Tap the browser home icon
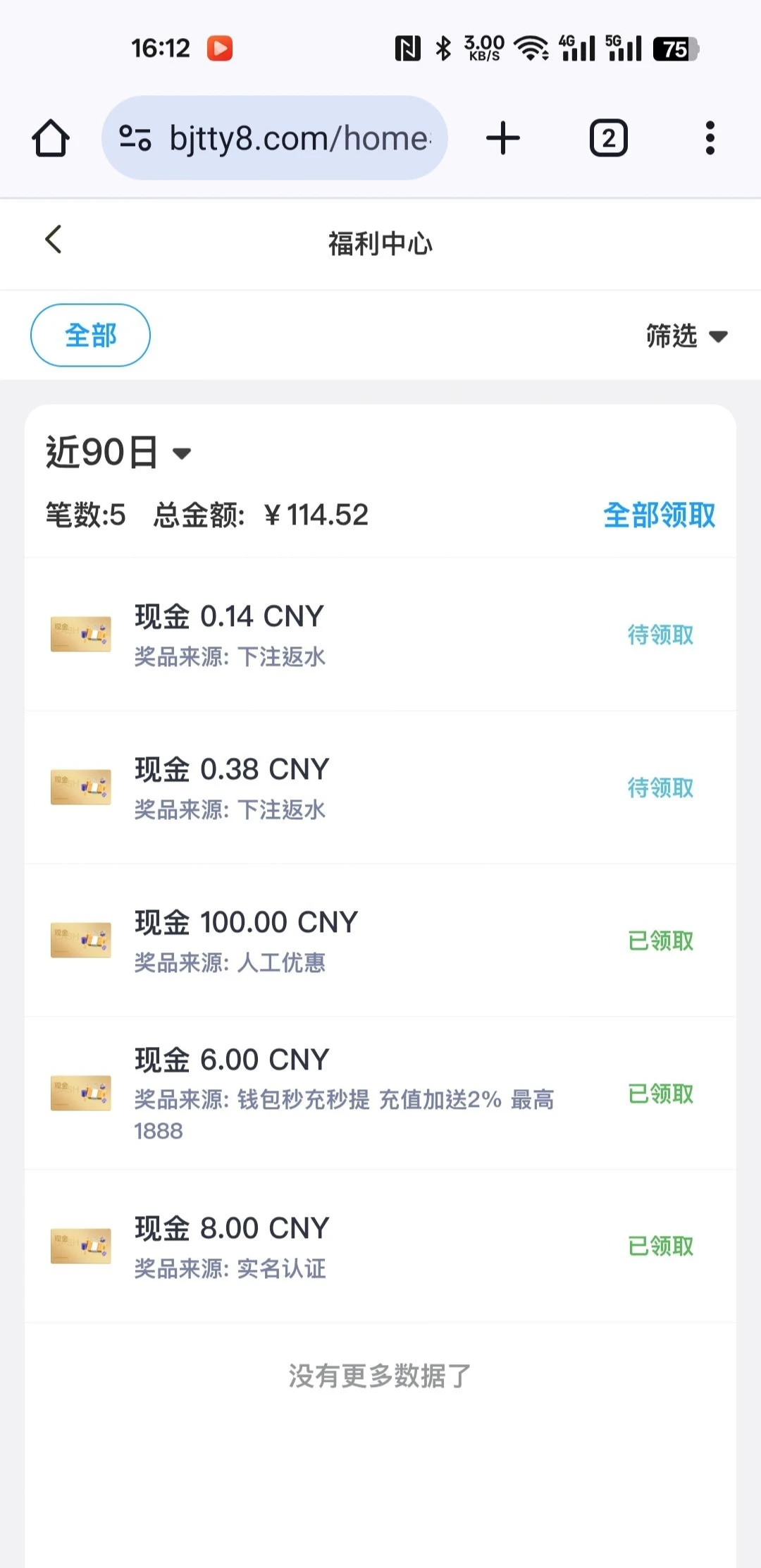761x1568 pixels. [51, 138]
